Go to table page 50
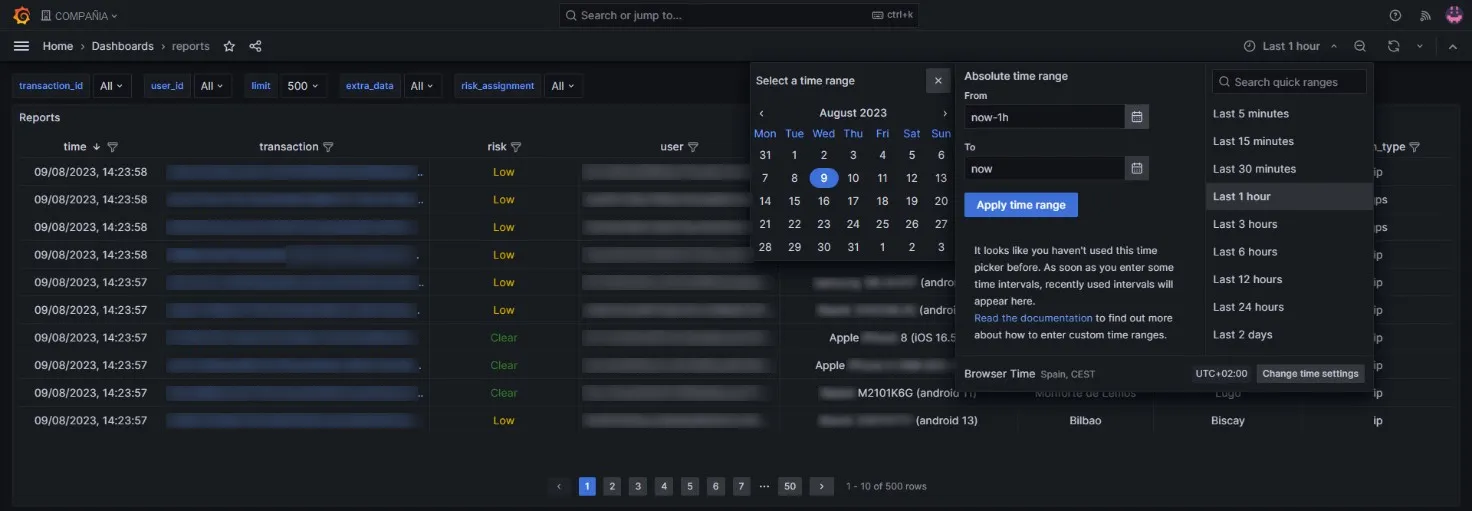This screenshot has width=1472, height=511. coord(790,486)
